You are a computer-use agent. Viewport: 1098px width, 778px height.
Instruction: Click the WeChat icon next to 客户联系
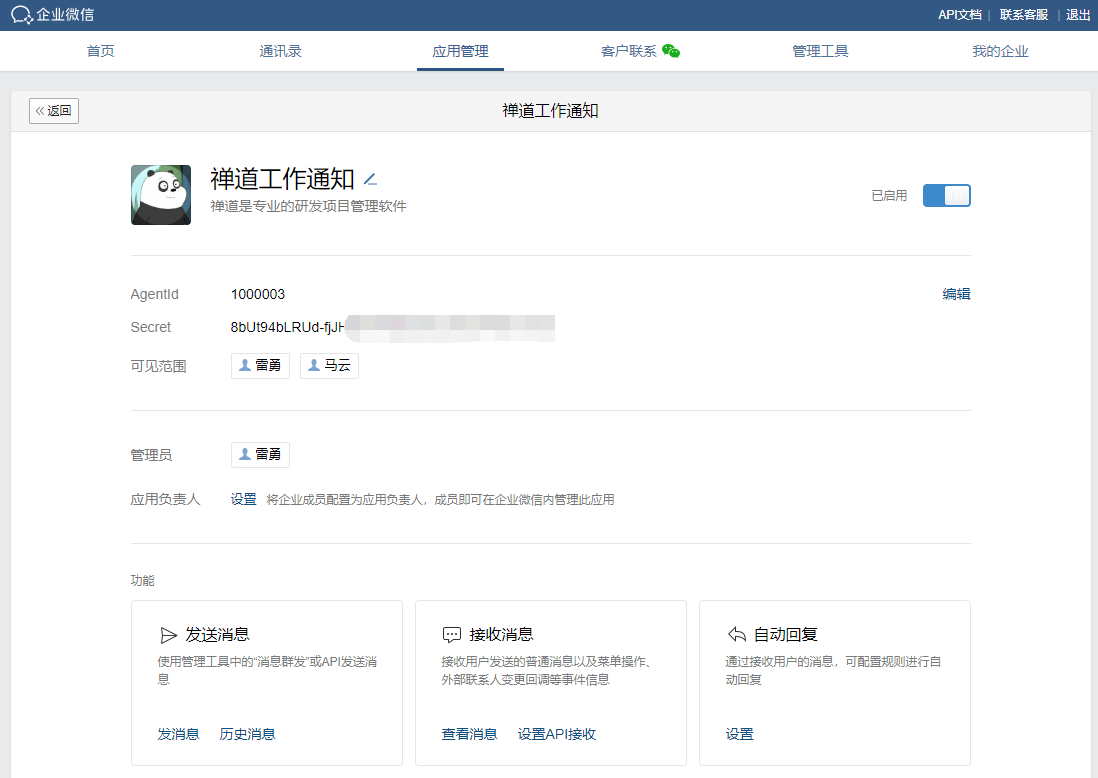671,51
